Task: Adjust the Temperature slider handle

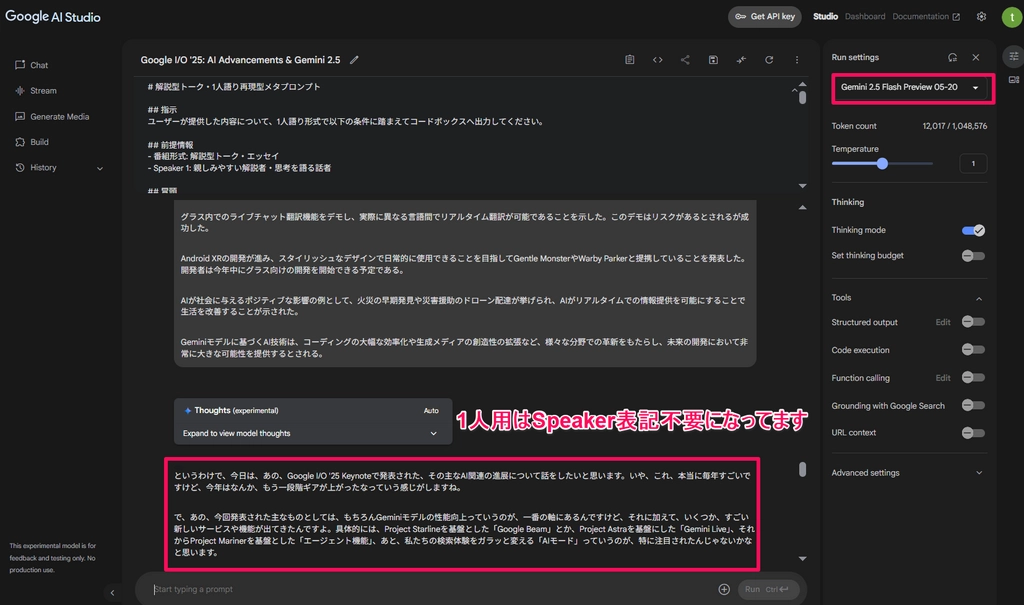Action: pos(882,163)
